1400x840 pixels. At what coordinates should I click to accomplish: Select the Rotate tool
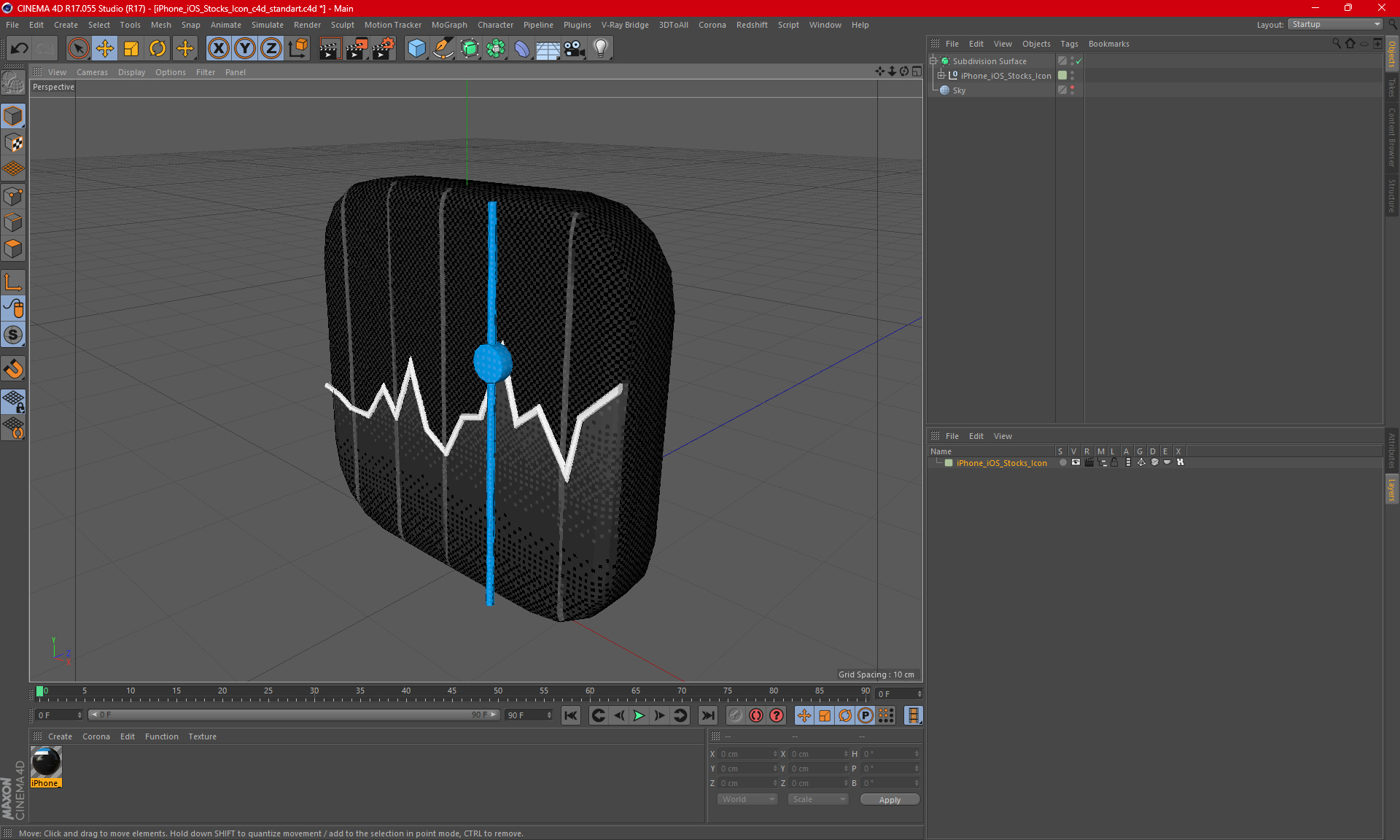pyautogui.click(x=157, y=48)
